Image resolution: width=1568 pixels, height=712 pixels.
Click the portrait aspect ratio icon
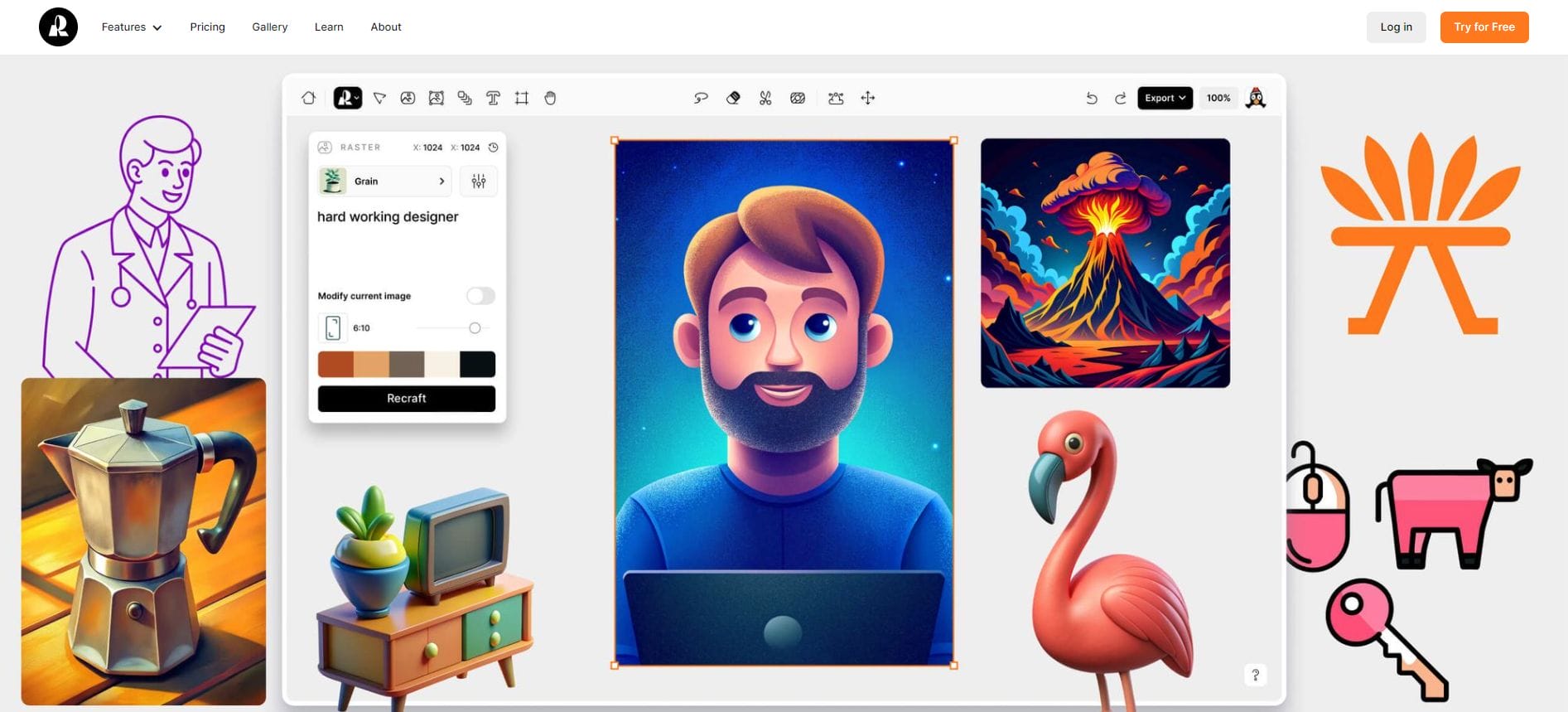coord(333,328)
